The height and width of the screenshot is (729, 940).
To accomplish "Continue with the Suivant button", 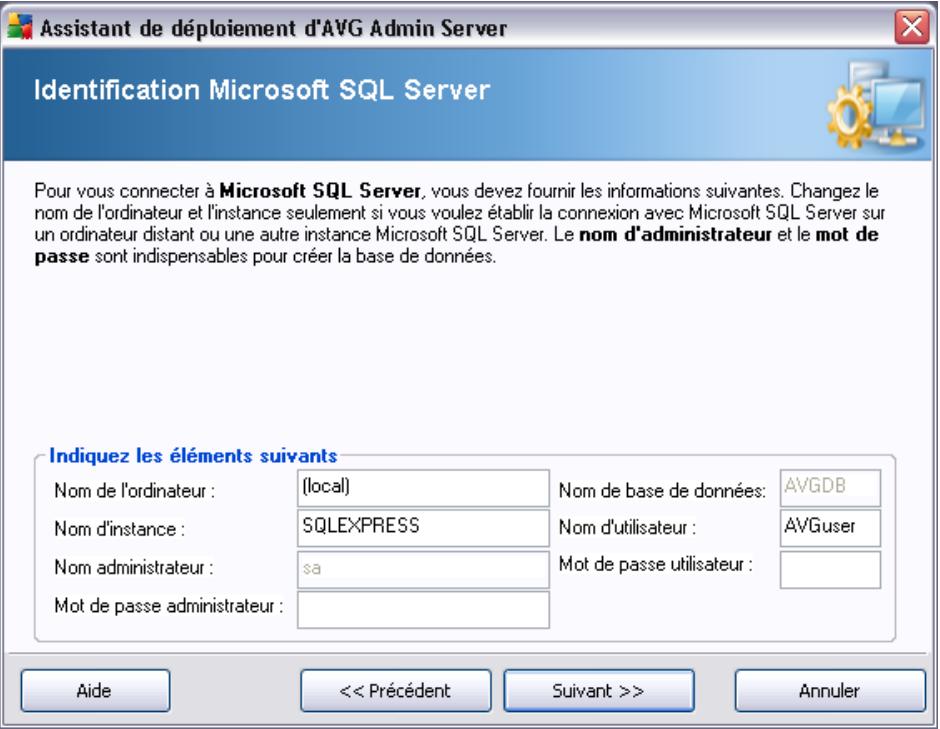I will click(x=599, y=691).
